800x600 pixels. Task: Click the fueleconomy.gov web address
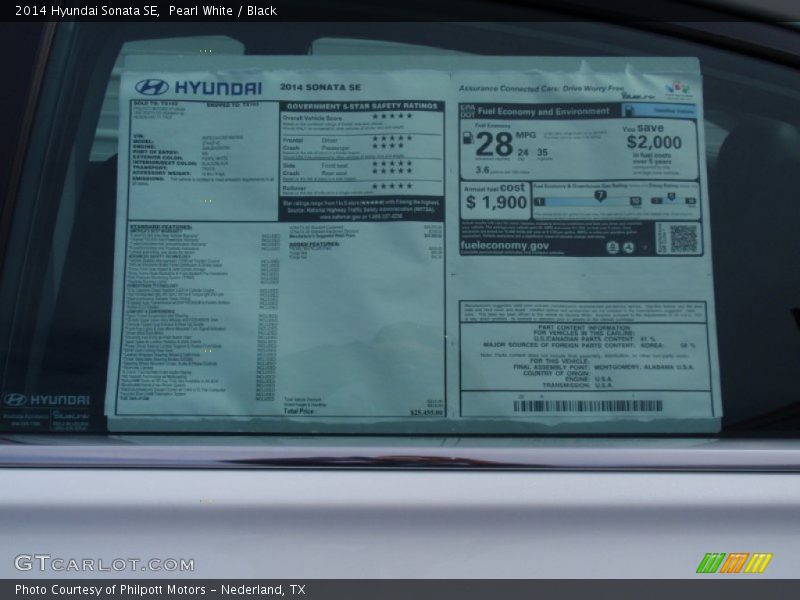click(505, 245)
